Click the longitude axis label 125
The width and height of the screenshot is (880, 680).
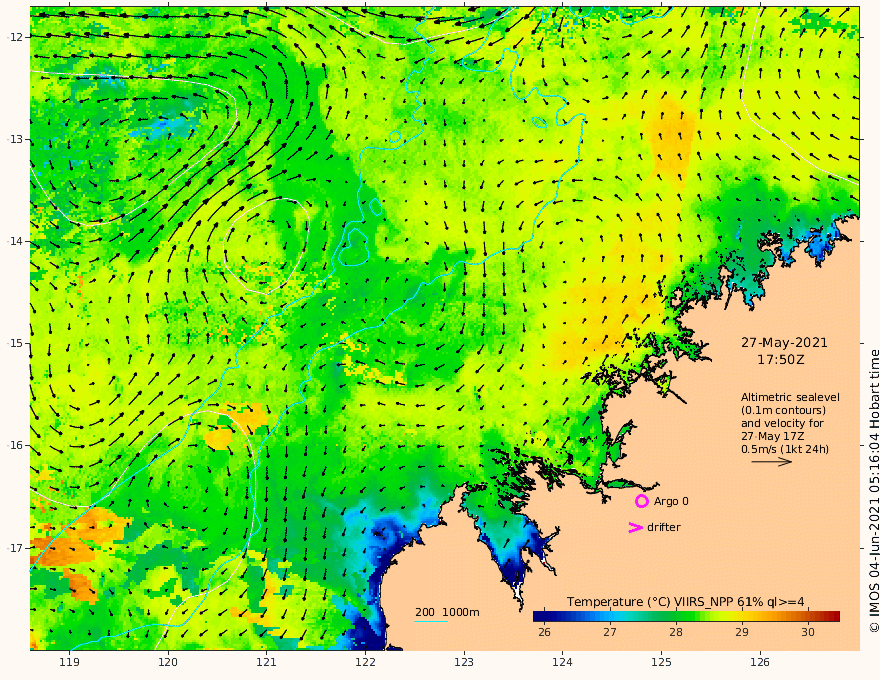tap(661, 662)
